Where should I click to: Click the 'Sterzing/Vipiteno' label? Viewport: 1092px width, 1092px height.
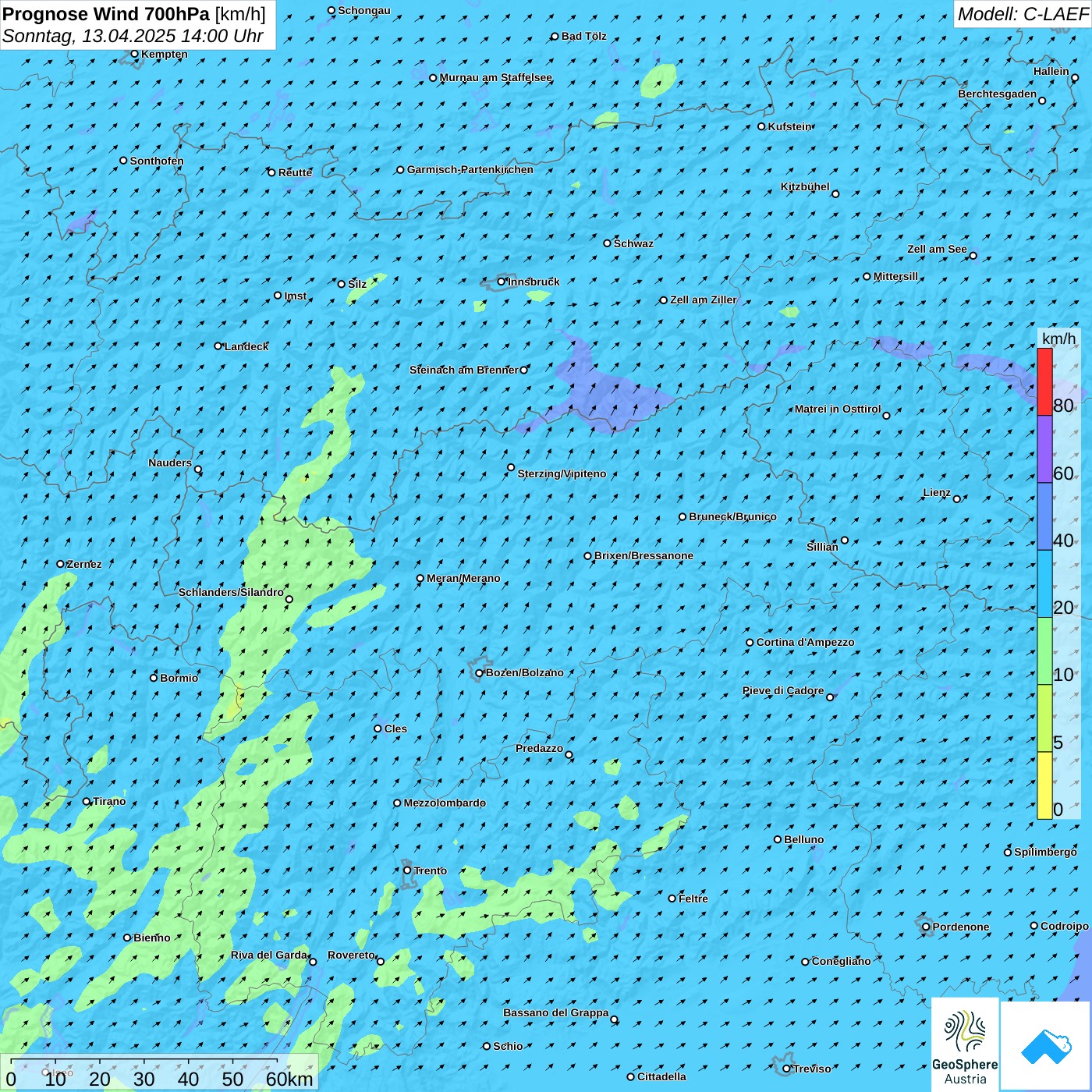562,473
